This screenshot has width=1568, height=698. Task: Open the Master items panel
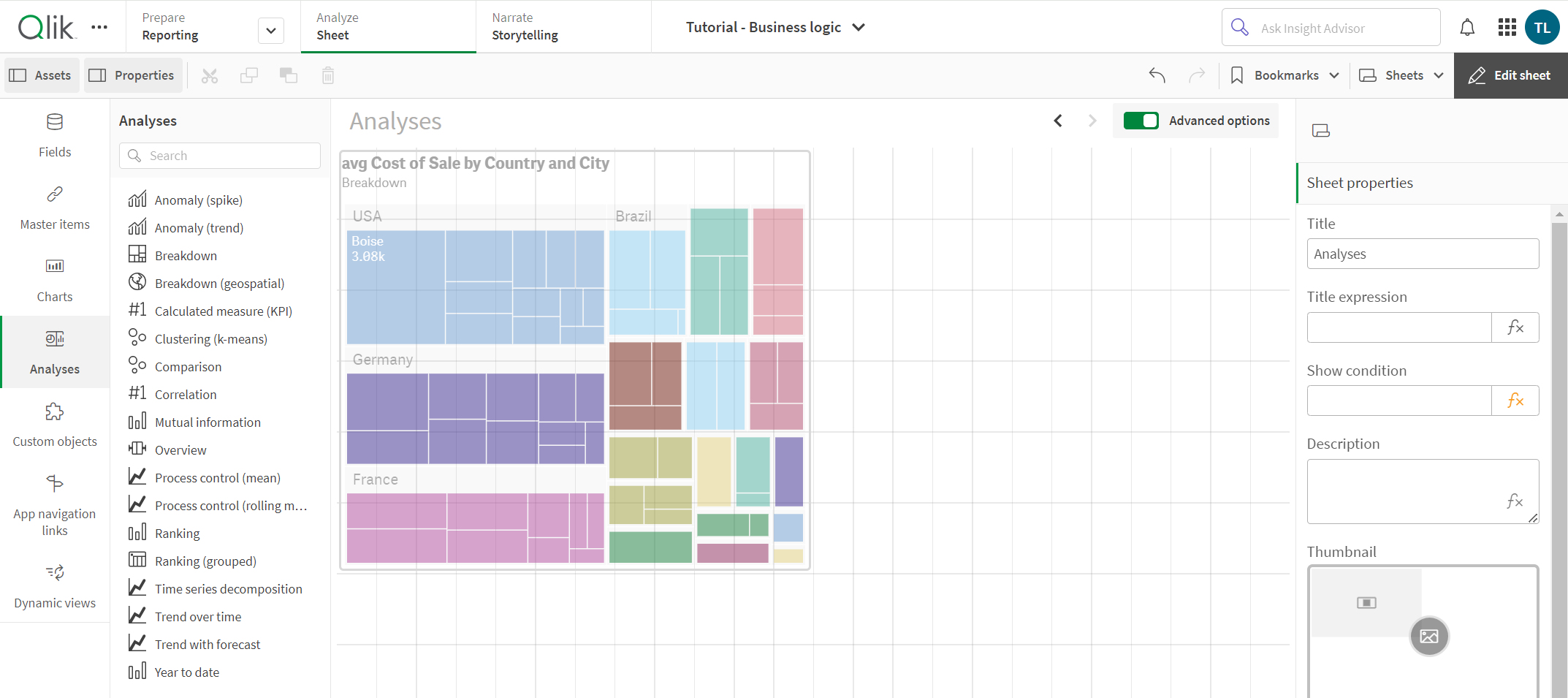[x=55, y=208]
